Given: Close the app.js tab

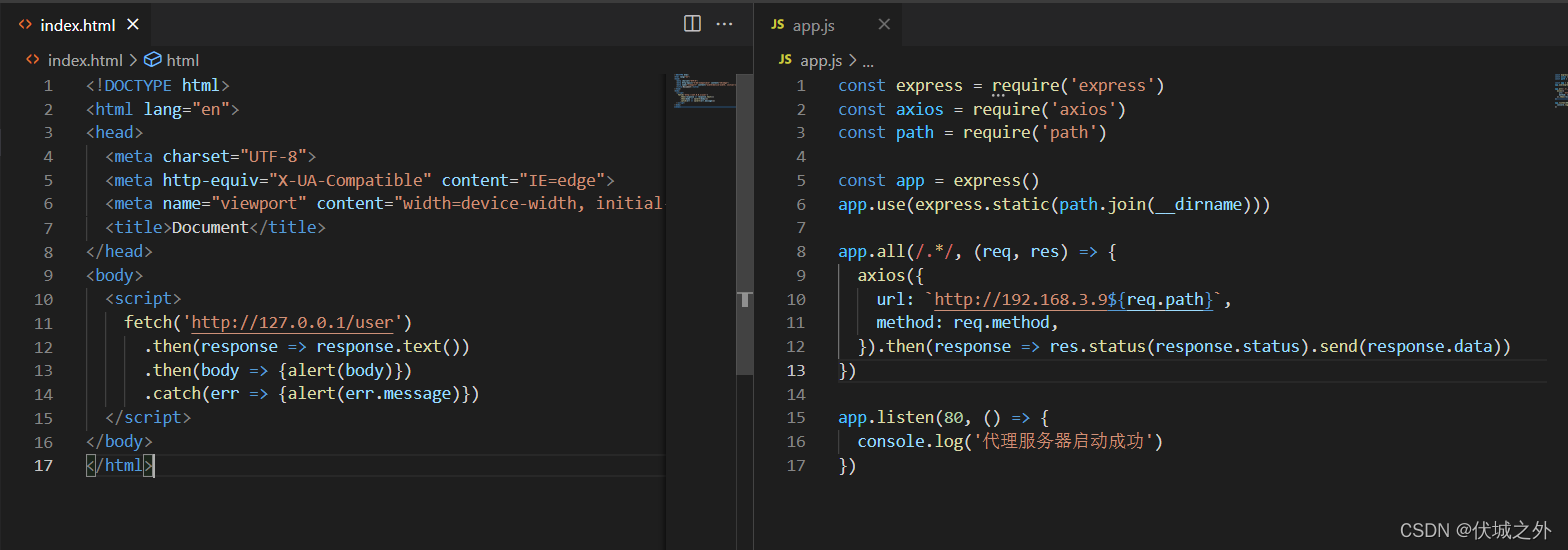Looking at the screenshot, I should (x=883, y=24).
